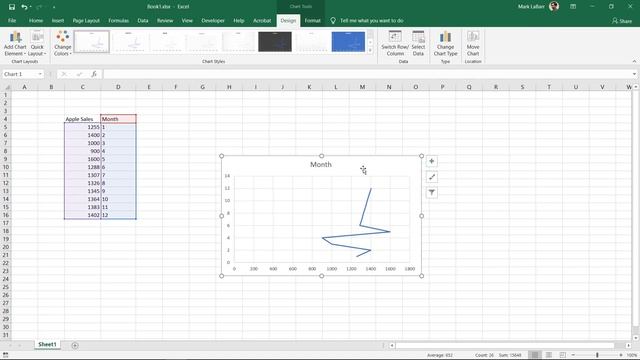Switch to Normal view icon
Screen dimensions: 640x360
[x=535, y=355]
